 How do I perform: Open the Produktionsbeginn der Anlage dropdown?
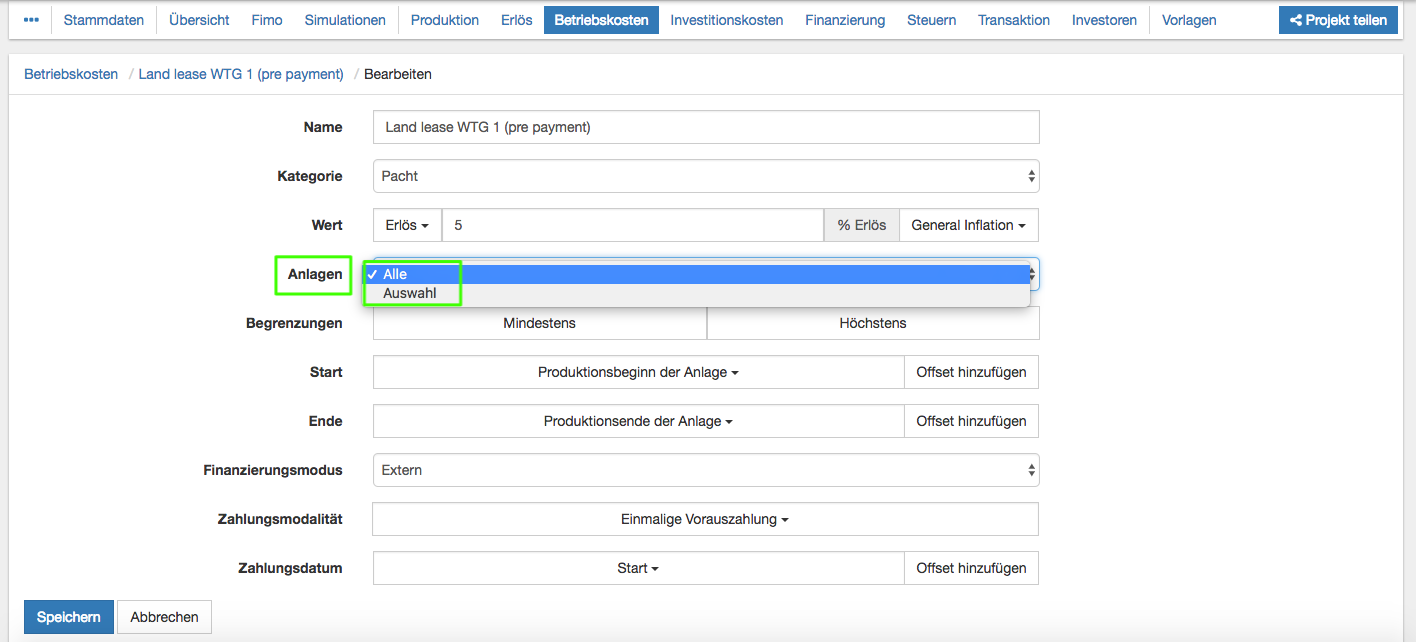point(638,372)
